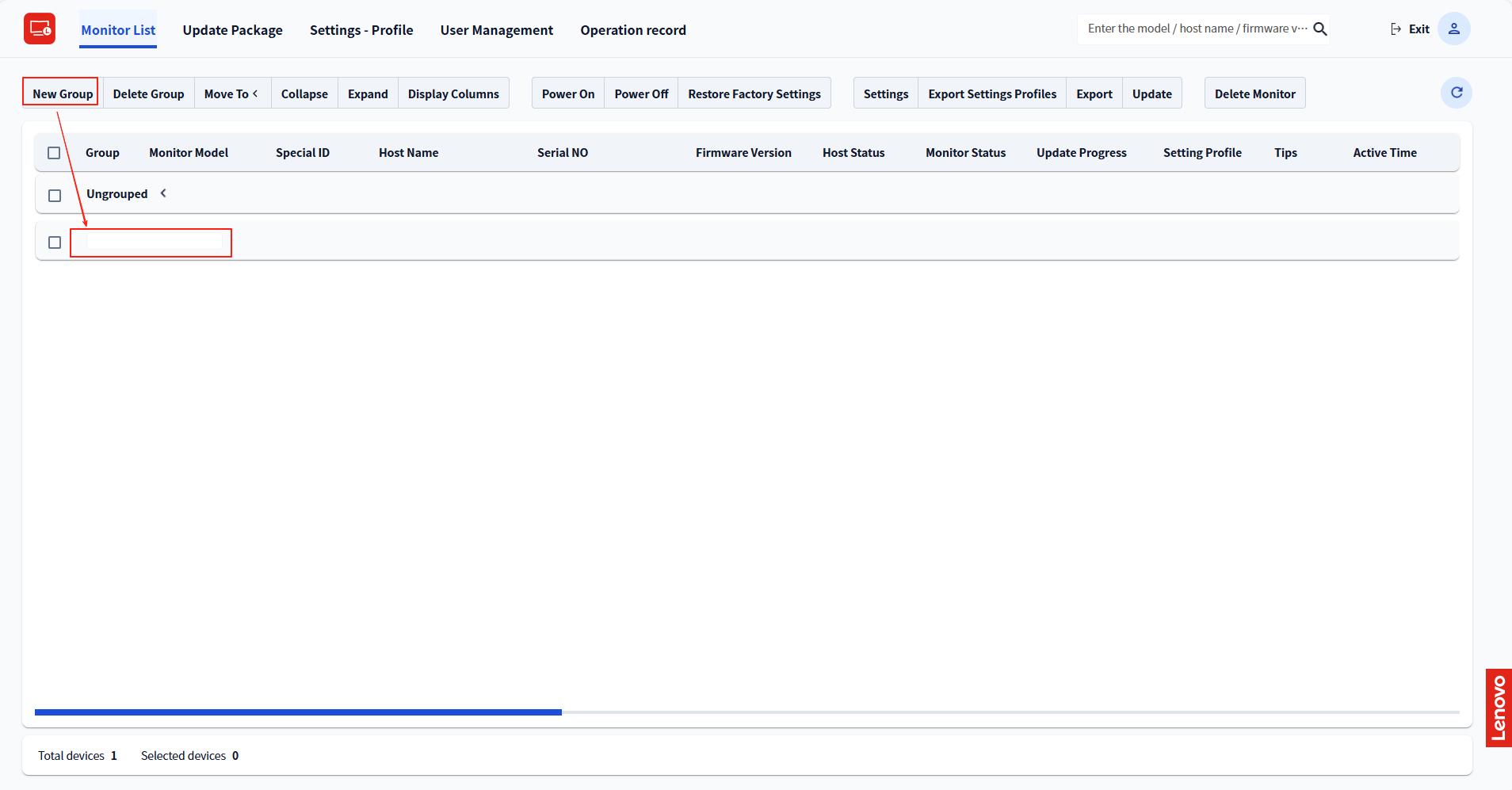Click Restore Factory Settings button
This screenshot has width=1512, height=790.
[754, 94]
